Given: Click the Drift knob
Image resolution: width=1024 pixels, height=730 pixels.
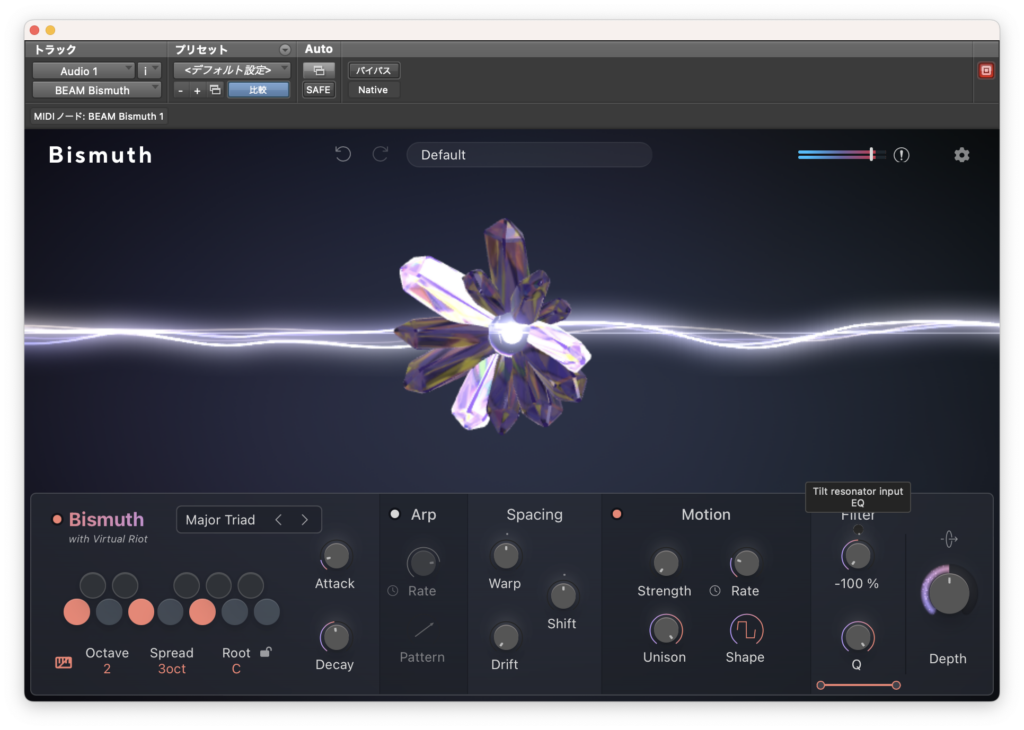Looking at the screenshot, I should coord(505,637).
